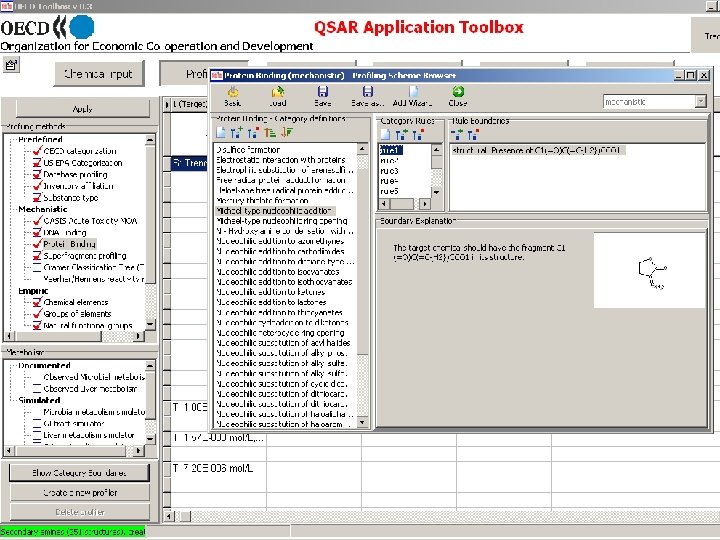Click move up icon in Category definitions
The height and width of the screenshot is (540, 720).
point(270,133)
